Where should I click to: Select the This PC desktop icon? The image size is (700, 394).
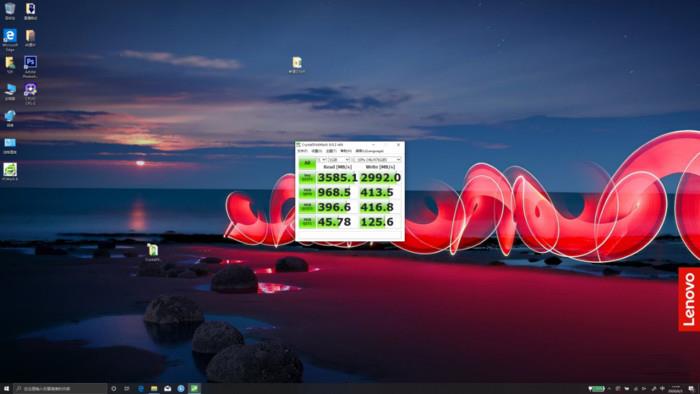tap(10, 92)
